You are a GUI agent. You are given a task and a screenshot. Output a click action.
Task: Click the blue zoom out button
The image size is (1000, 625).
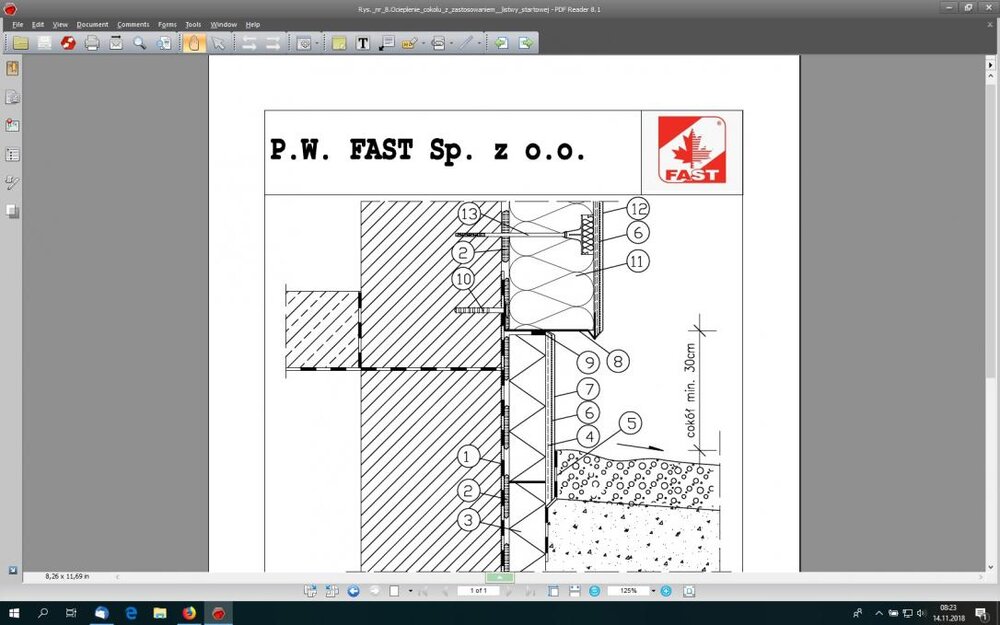(x=595, y=591)
